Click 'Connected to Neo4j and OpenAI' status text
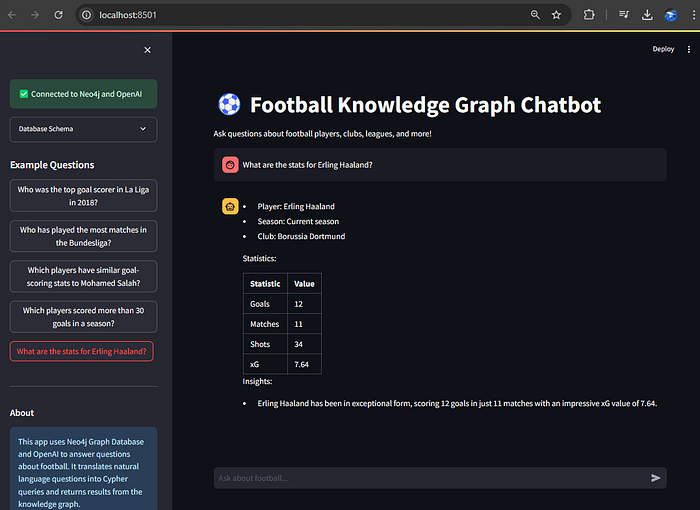700x510 pixels. click(86, 94)
